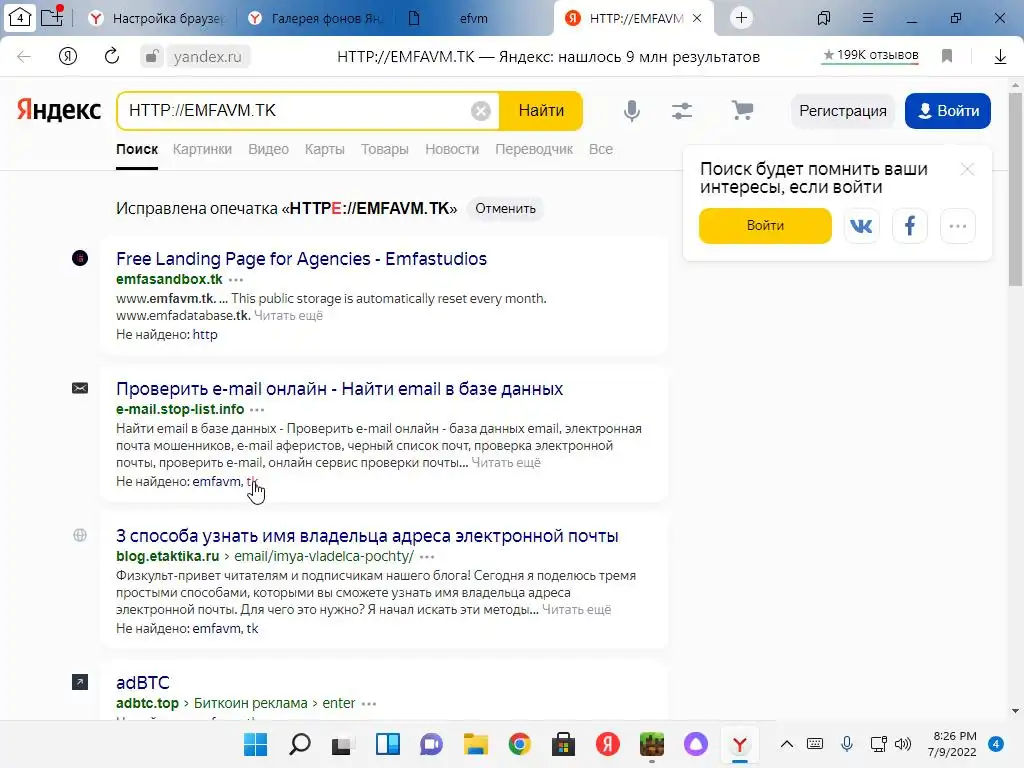Image resolution: width=1024 pixels, height=768 pixels.
Task: Open adbtc.top result options dots
Action: [369, 704]
